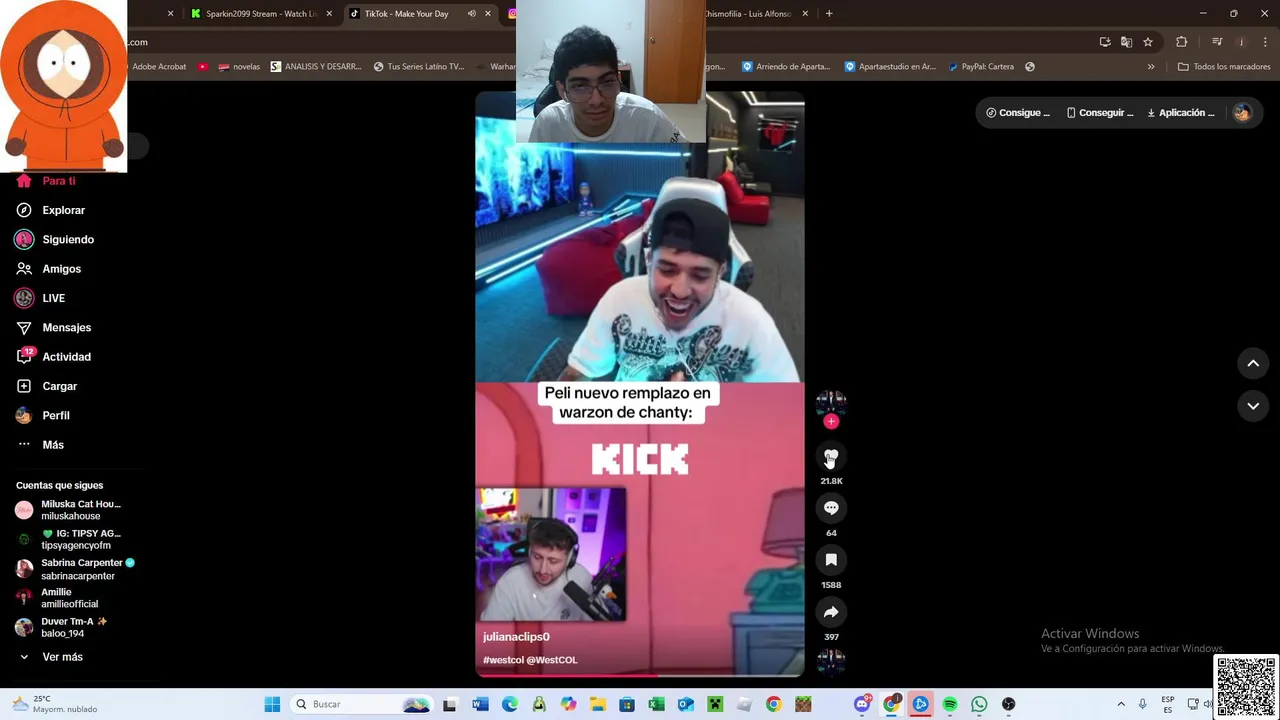
Task: Seek video using bottom progress bar
Action: pyautogui.click(x=640, y=675)
